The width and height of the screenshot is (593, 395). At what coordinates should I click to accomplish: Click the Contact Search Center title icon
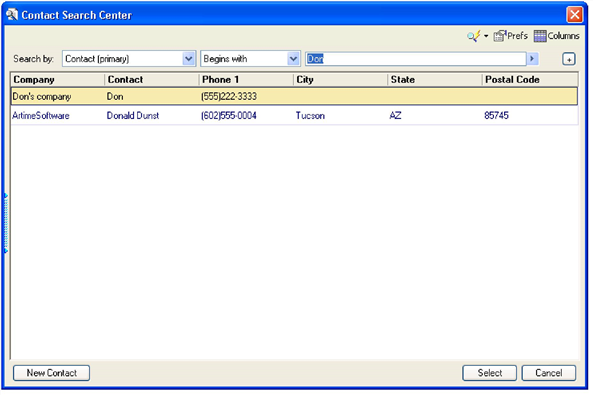tap(12, 14)
